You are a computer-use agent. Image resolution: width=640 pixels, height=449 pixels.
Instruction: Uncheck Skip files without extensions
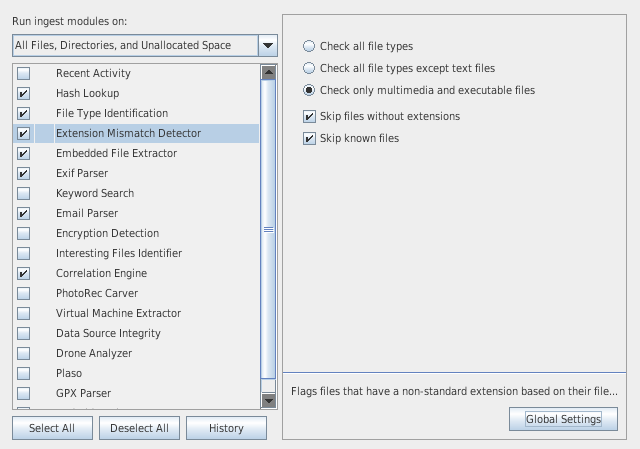[x=309, y=116]
